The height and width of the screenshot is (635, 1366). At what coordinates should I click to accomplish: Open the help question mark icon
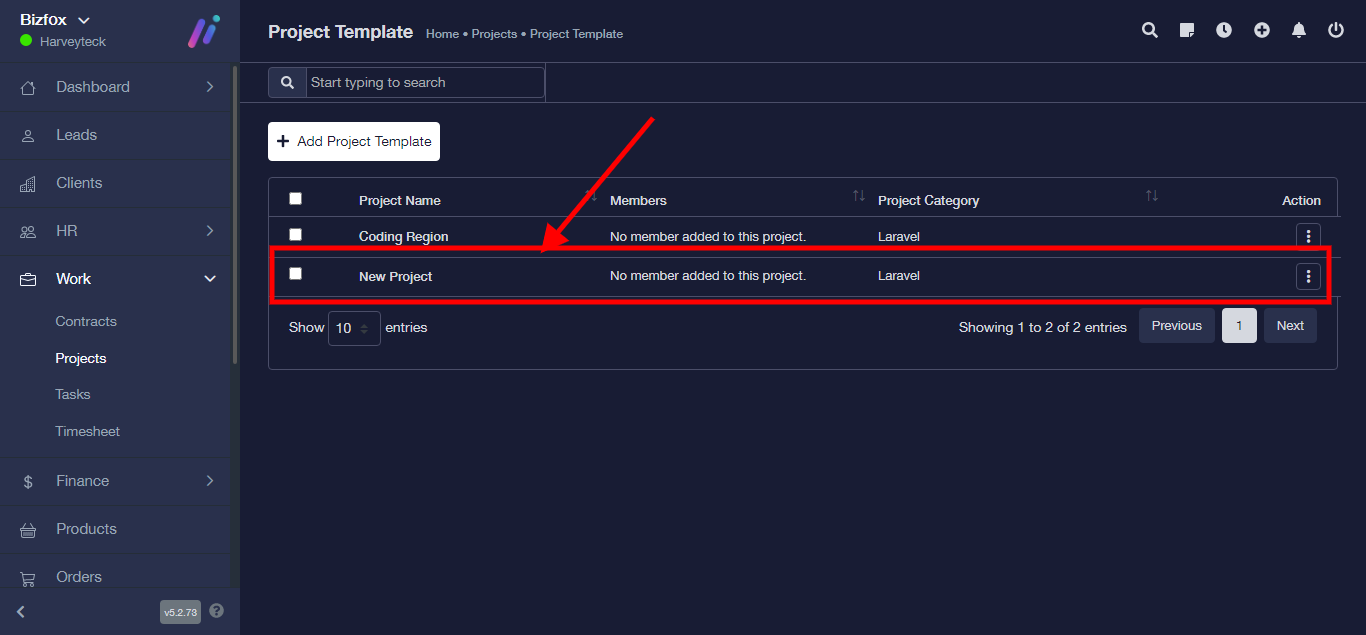click(217, 611)
